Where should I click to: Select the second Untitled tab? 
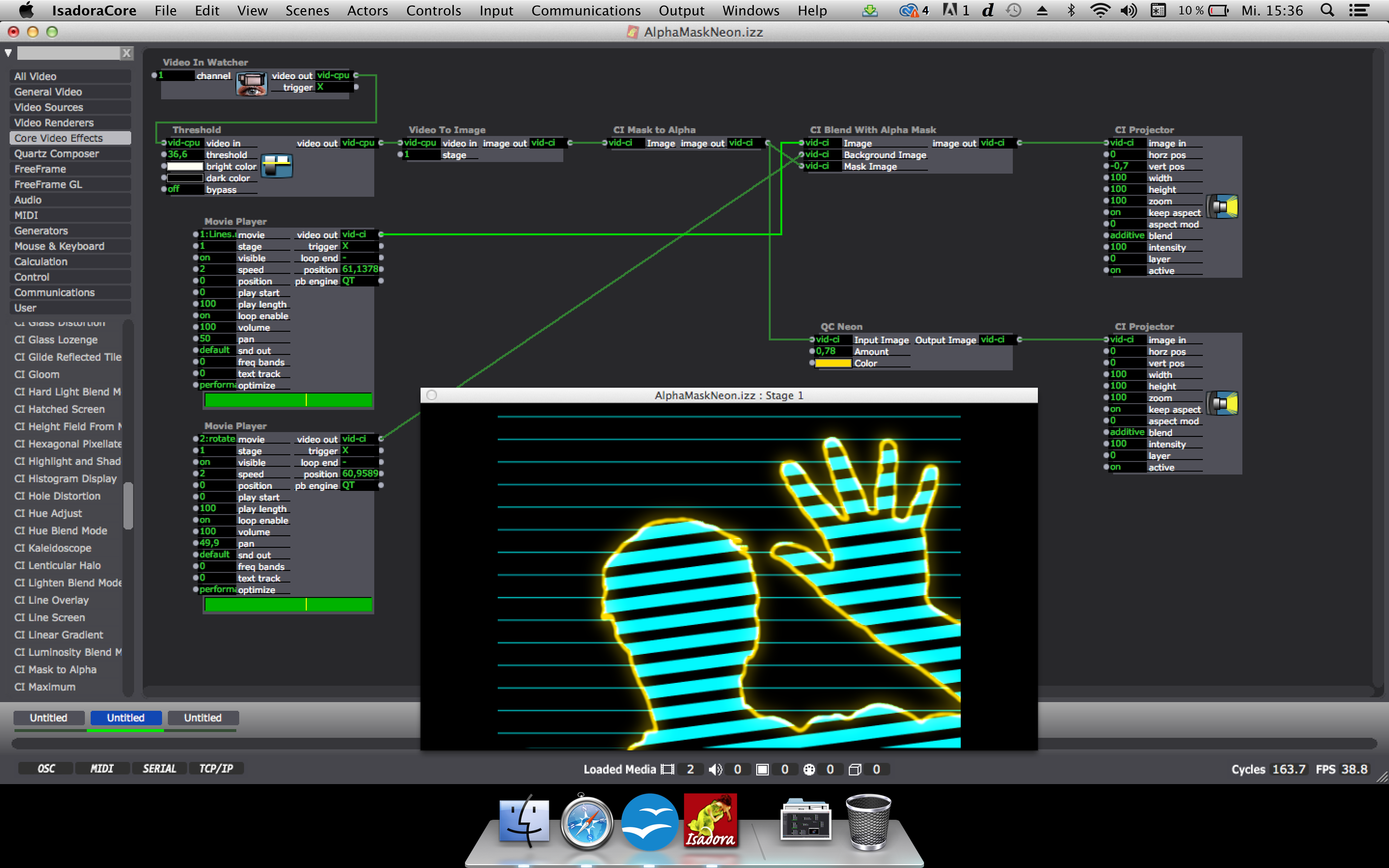[125, 717]
